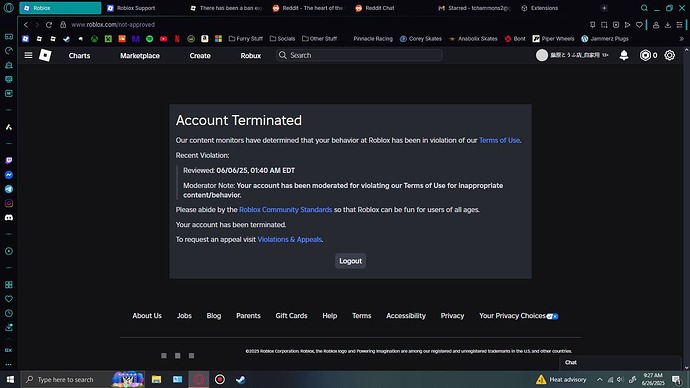Switch to Reddit - The heart of the tab
Viewport: 690px width, 388px height.
coord(308,8)
